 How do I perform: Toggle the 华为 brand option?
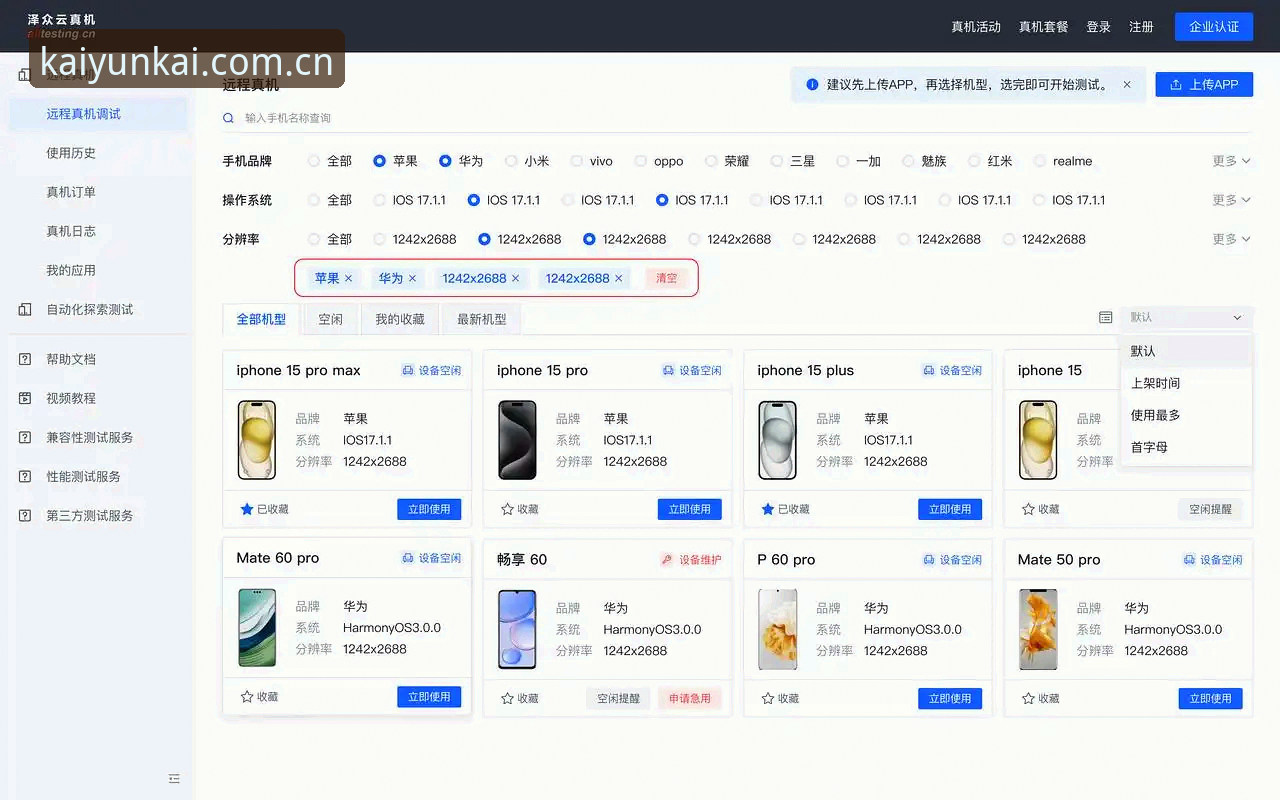445,161
